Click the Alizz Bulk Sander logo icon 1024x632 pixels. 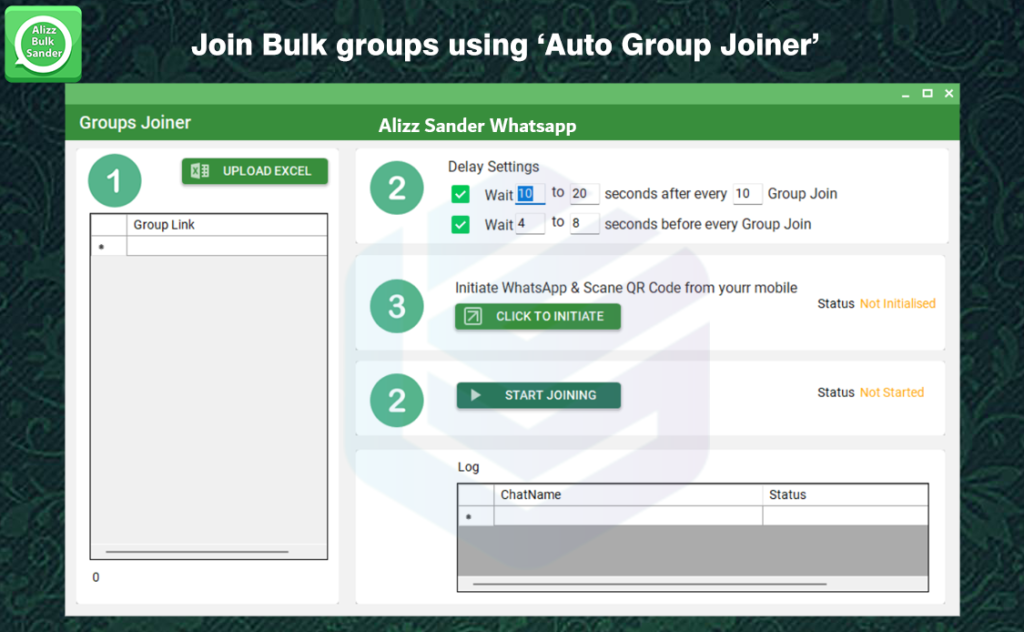pos(43,43)
